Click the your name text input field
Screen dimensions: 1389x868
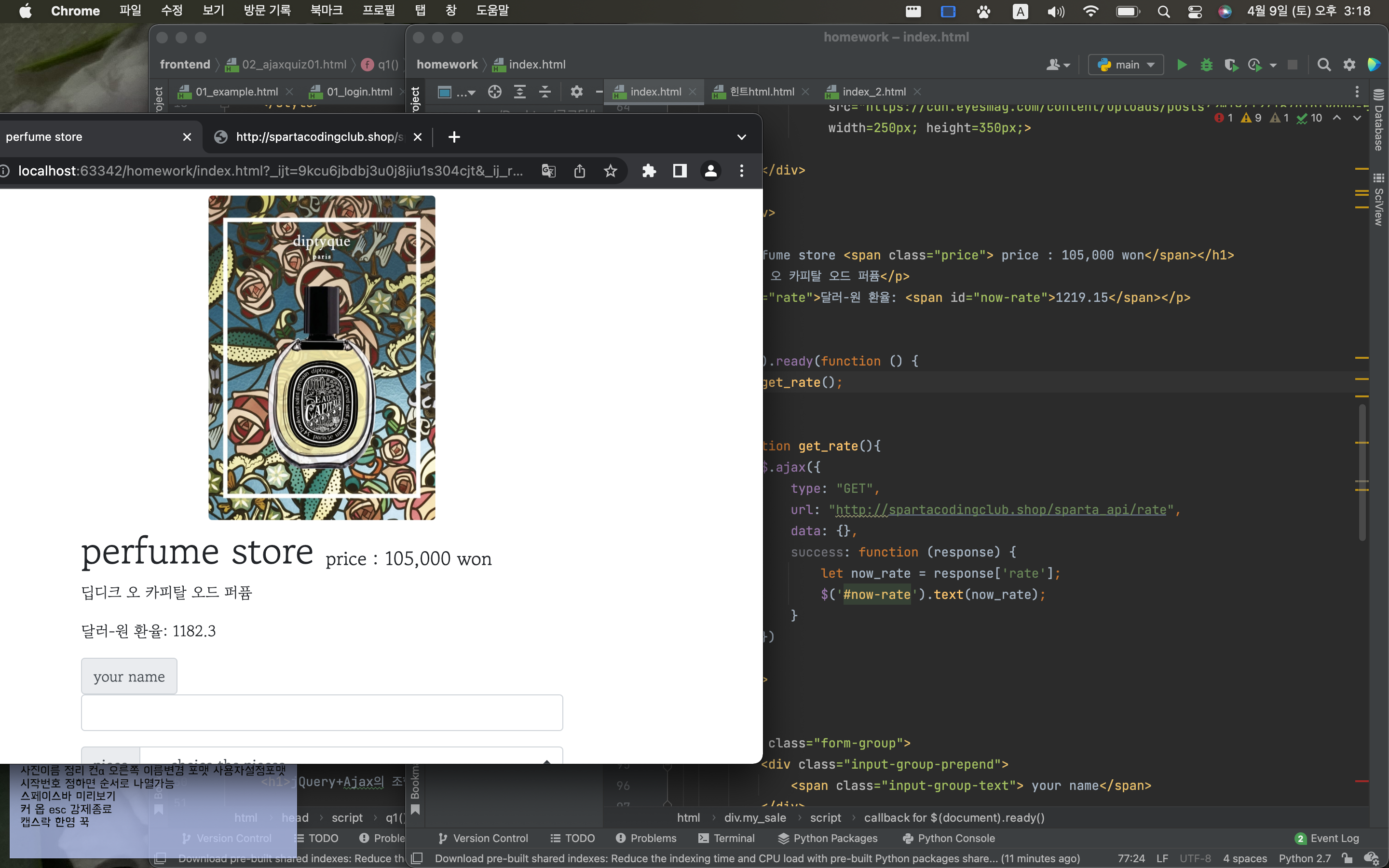click(321, 712)
